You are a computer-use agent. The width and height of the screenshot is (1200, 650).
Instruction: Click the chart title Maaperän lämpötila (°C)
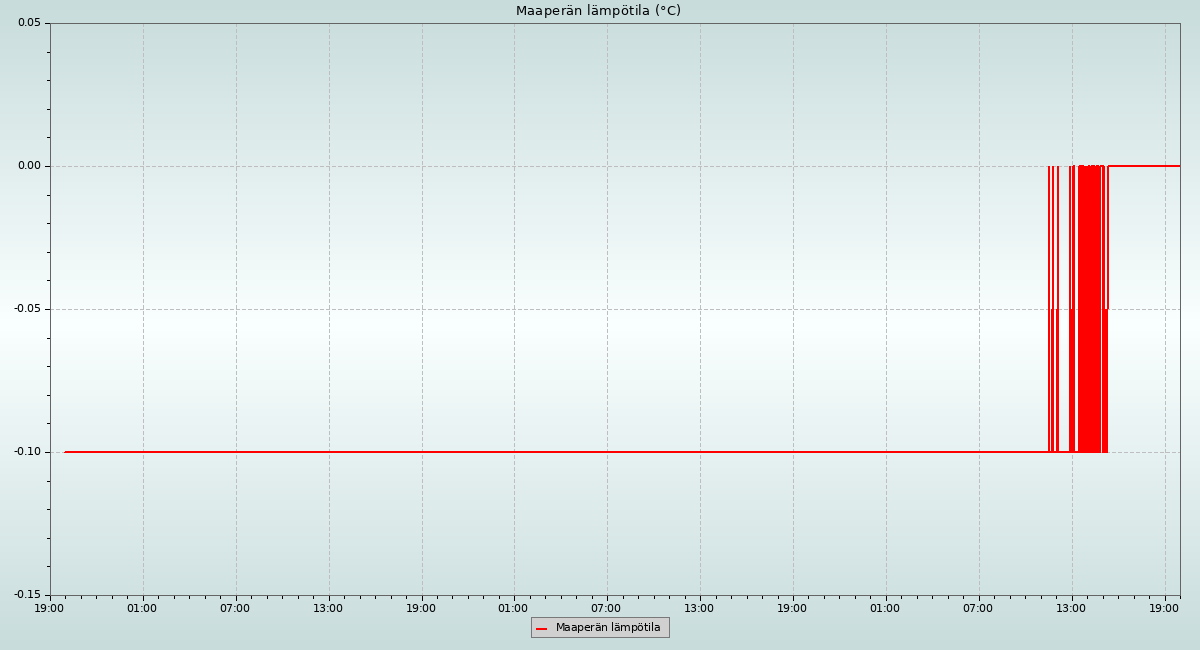pyautogui.click(x=598, y=11)
